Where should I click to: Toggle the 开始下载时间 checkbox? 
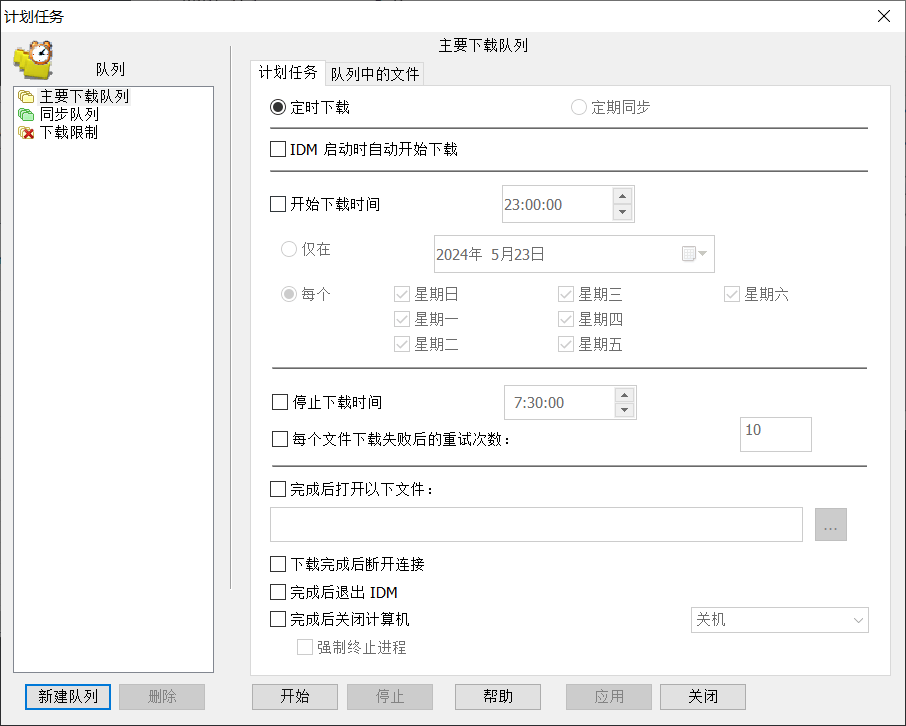click(x=279, y=204)
